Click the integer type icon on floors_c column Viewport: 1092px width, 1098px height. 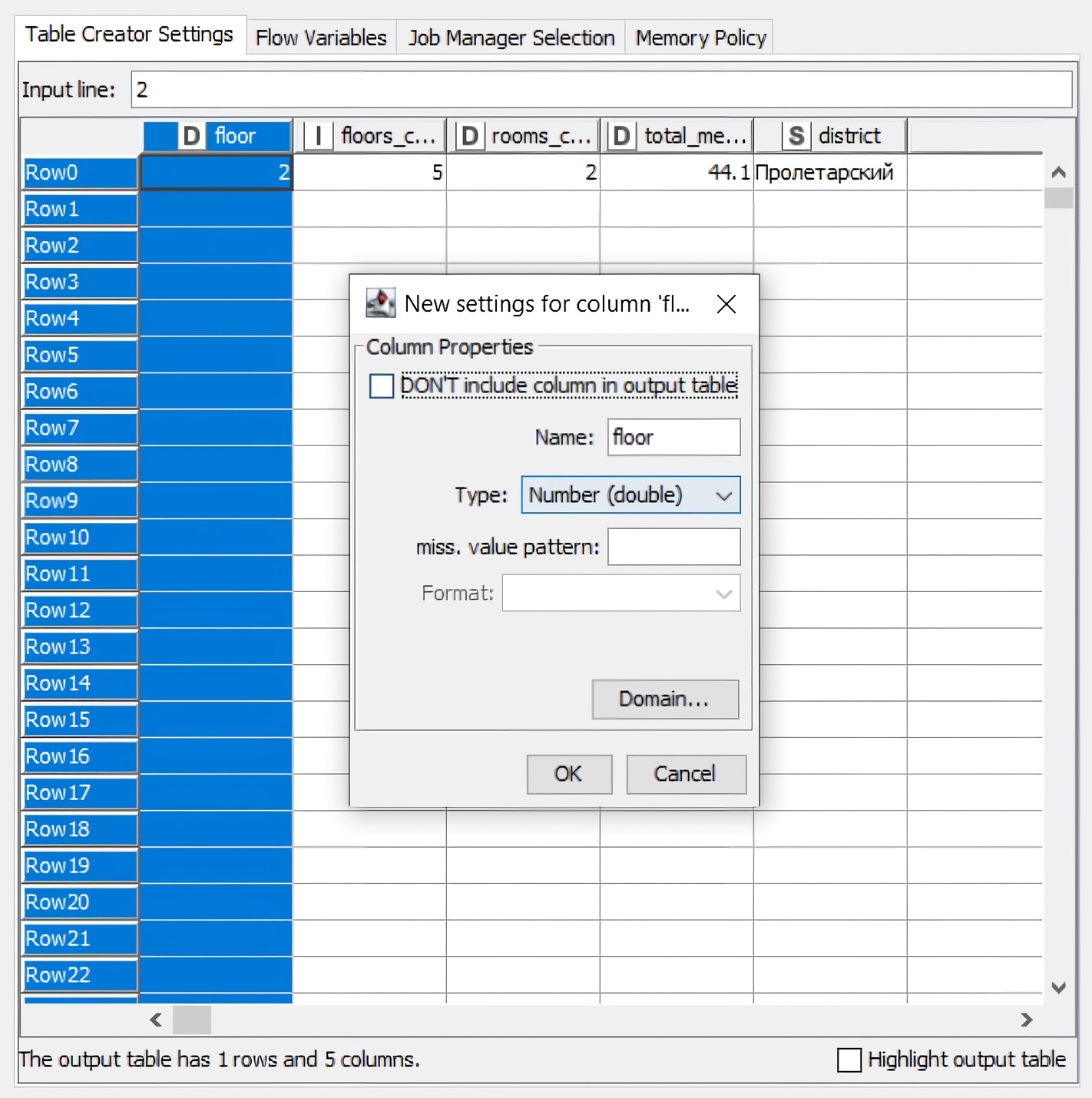[x=318, y=136]
